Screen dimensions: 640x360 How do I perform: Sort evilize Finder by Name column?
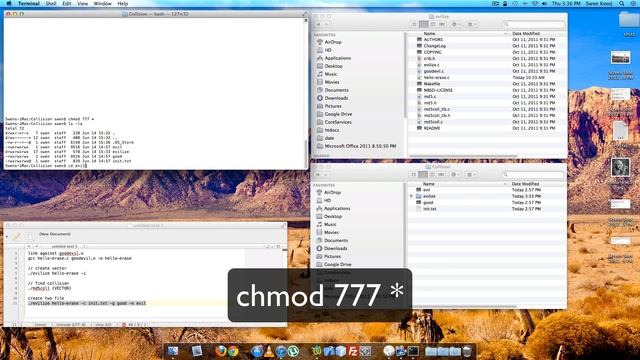pos(429,33)
